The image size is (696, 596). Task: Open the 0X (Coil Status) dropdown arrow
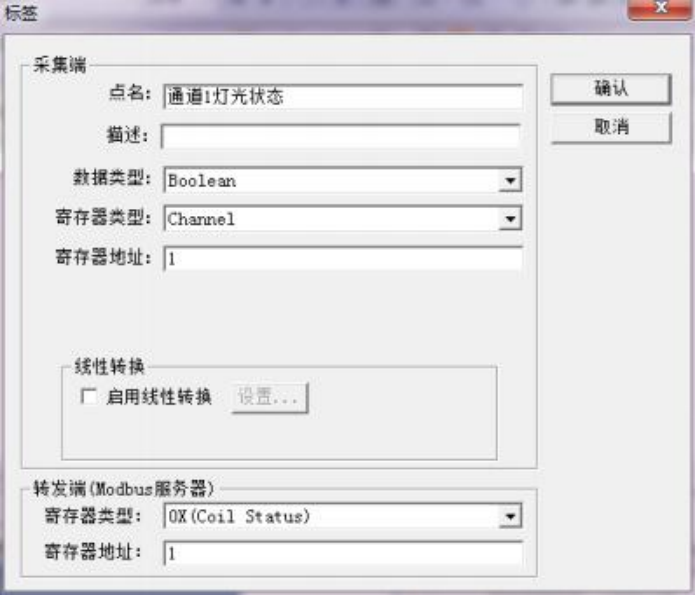(510, 516)
